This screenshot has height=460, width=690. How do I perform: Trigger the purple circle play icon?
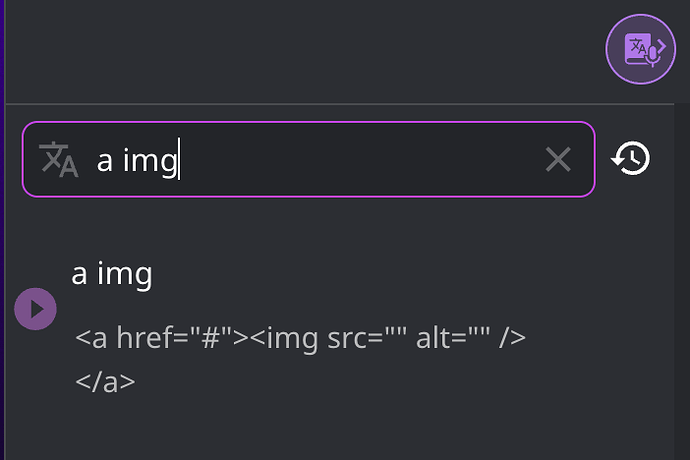coord(35,309)
